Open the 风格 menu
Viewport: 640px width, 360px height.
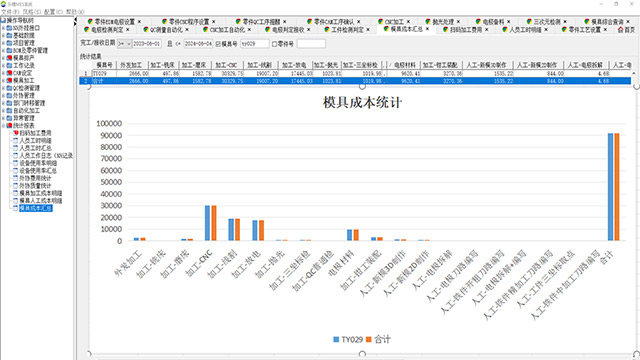point(32,12)
